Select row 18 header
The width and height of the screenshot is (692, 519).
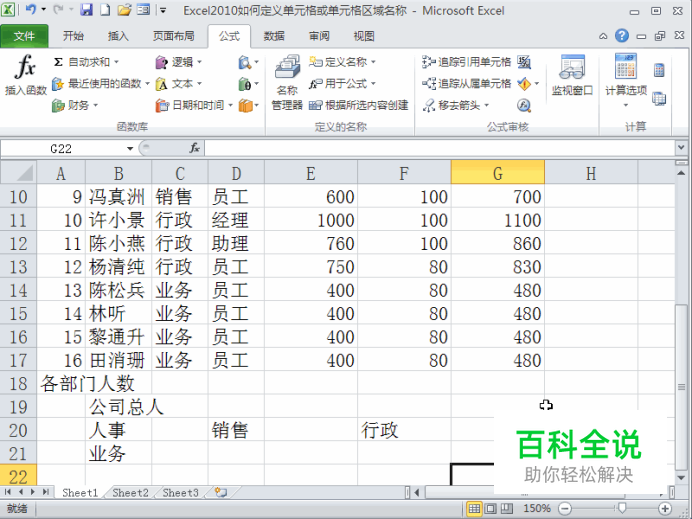(18, 383)
